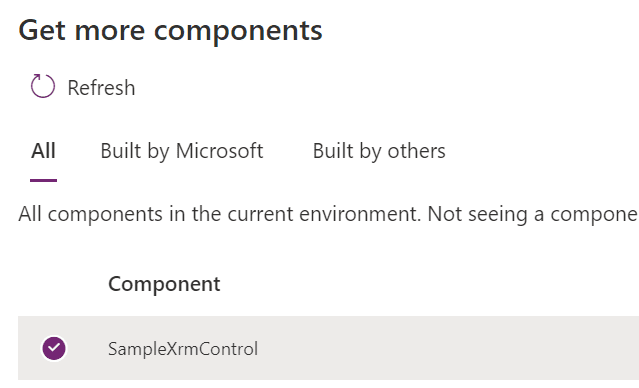Sort by the Component column header
The width and height of the screenshot is (639, 388).
click(164, 284)
